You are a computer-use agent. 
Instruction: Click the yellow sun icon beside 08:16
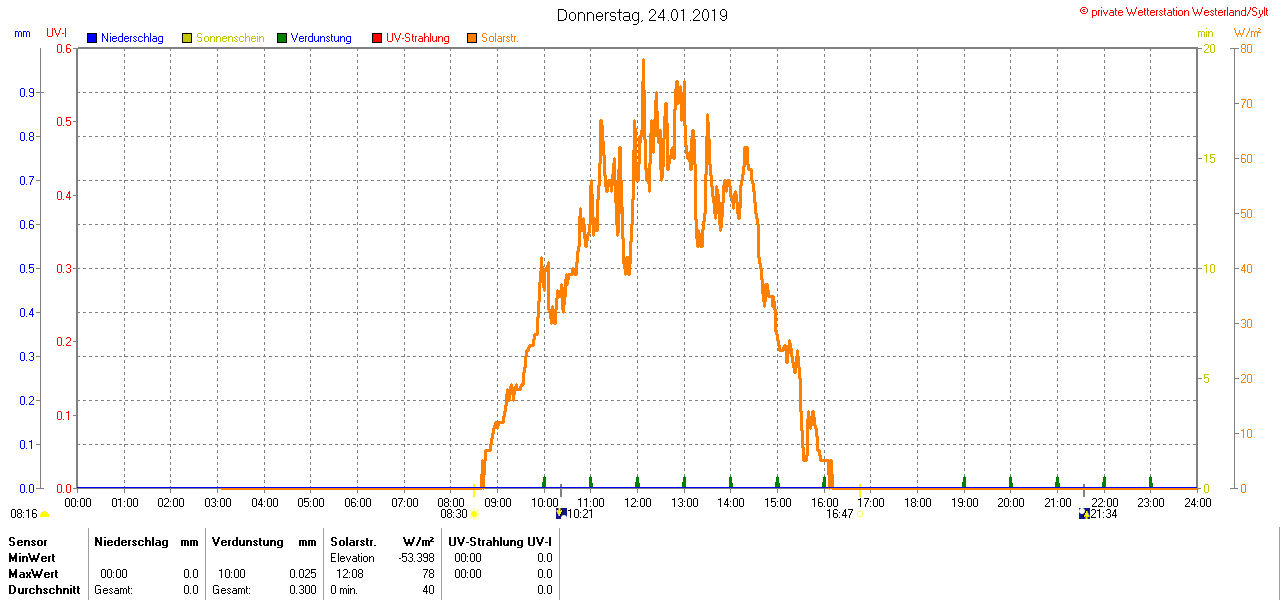44,514
